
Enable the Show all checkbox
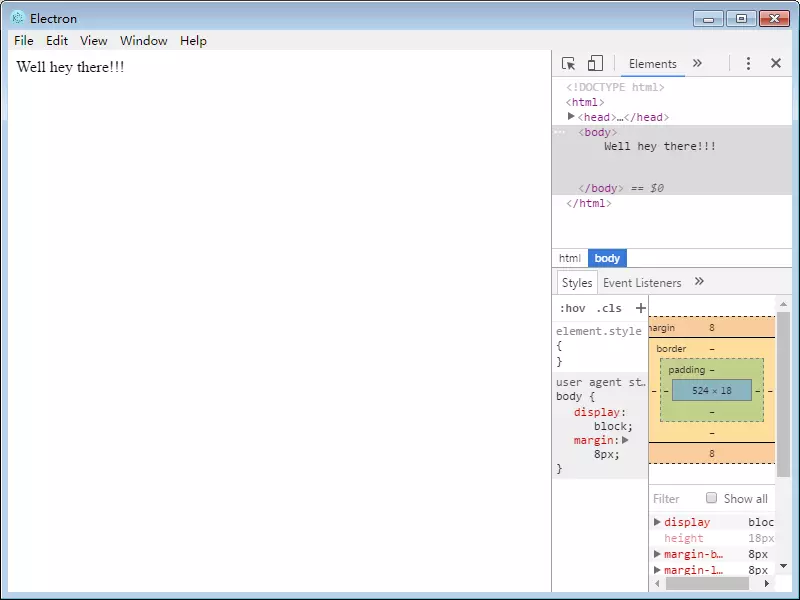tap(712, 498)
